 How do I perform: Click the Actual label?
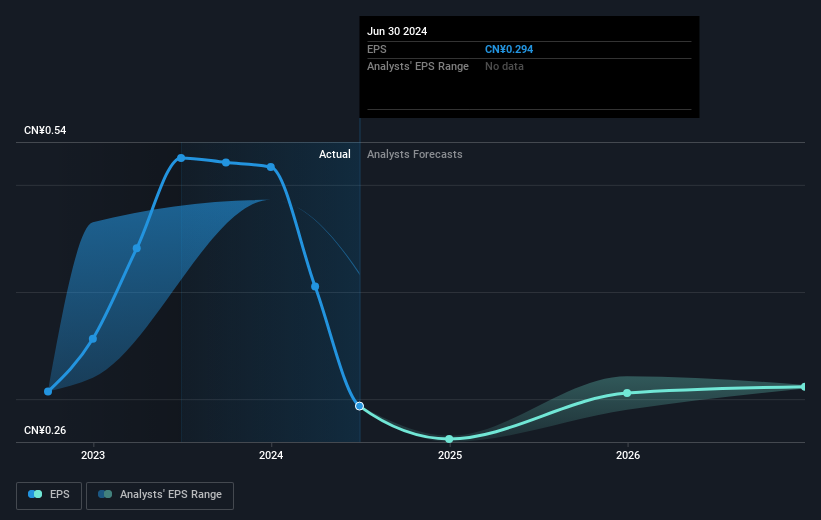(335, 154)
